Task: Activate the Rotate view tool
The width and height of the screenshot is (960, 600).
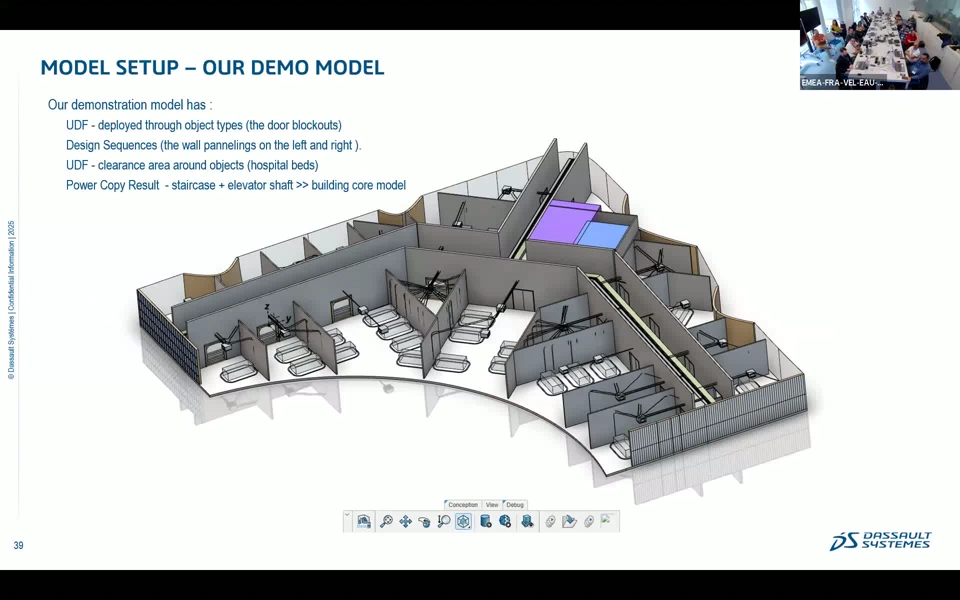Action: [x=424, y=522]
